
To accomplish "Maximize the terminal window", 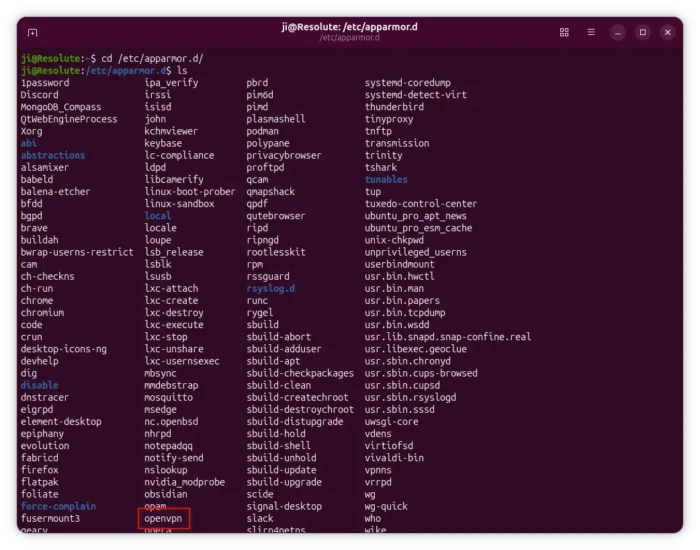I will pos(643,32).
